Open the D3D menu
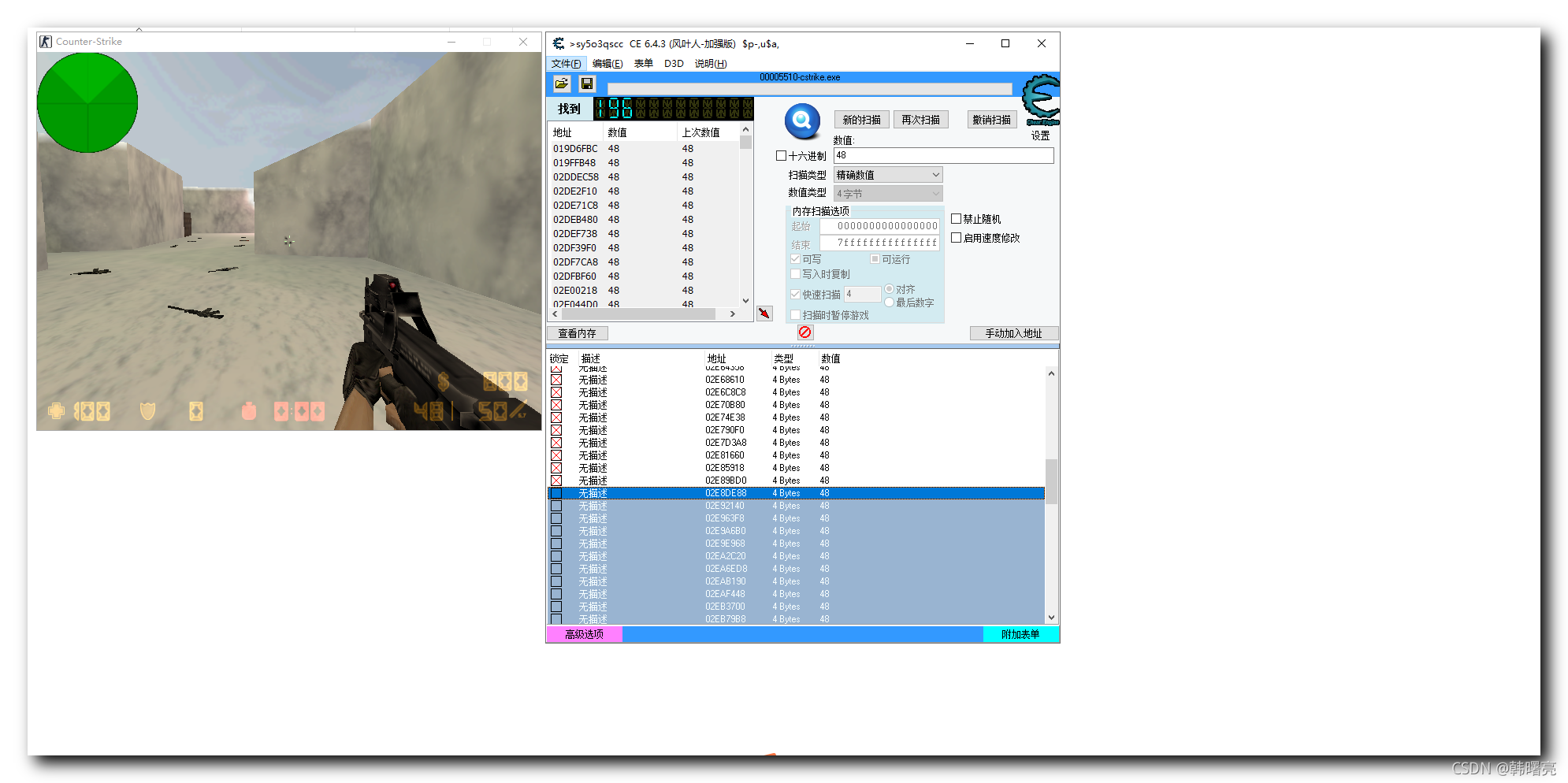The image size is (1568, 783). (674, 64)
